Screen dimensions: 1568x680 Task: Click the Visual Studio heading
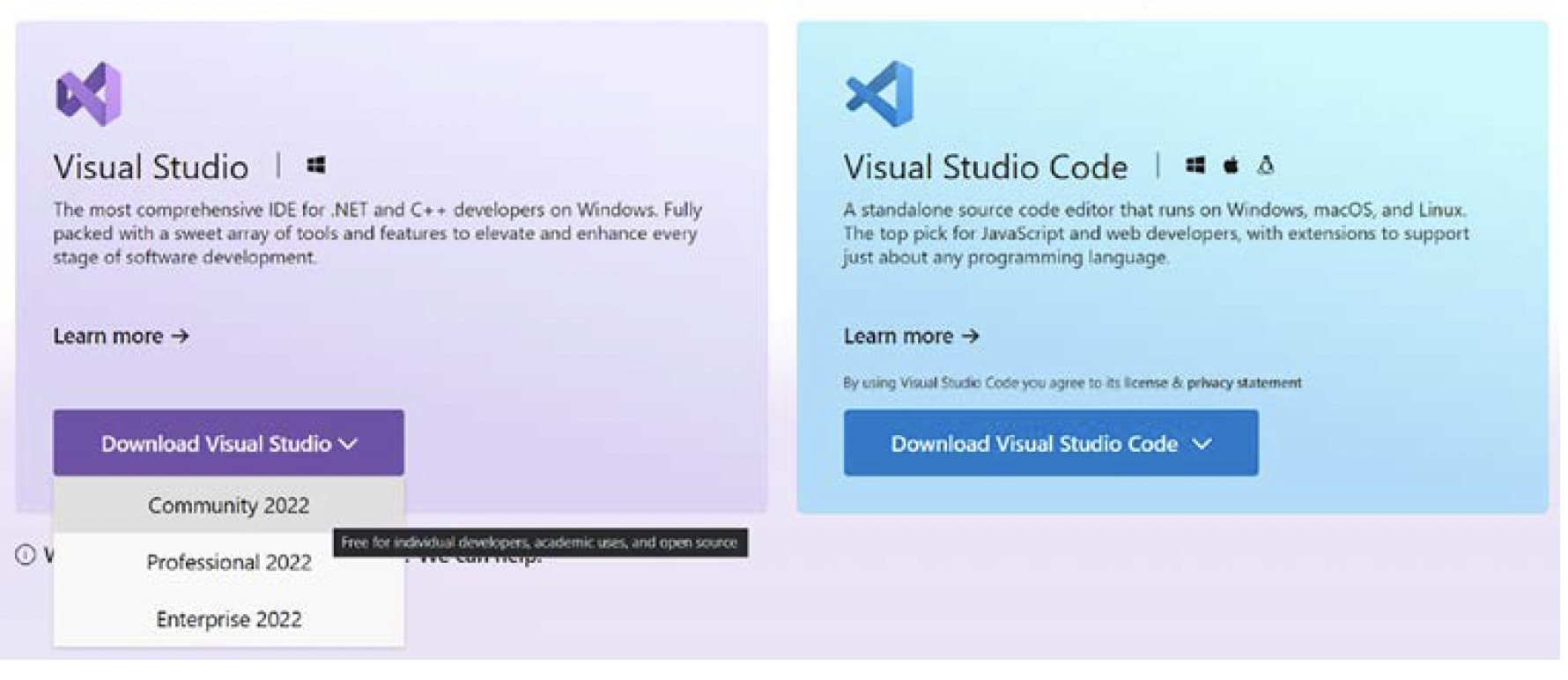pyautogui.click(x=151, y=166)
